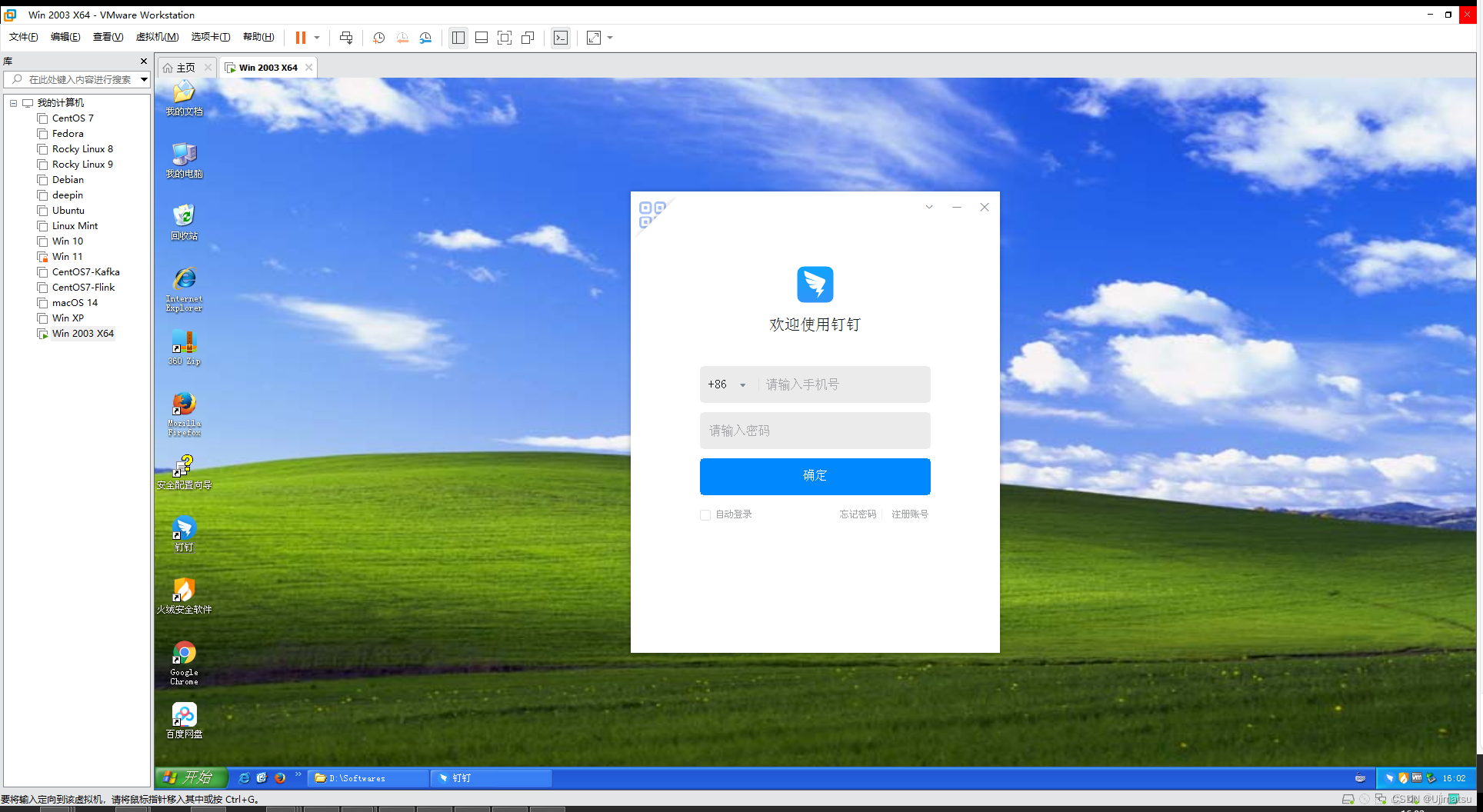Select Ubuntu virtual machine
The width and height of the screenshot is (1483, 812).
click(68, 211)
